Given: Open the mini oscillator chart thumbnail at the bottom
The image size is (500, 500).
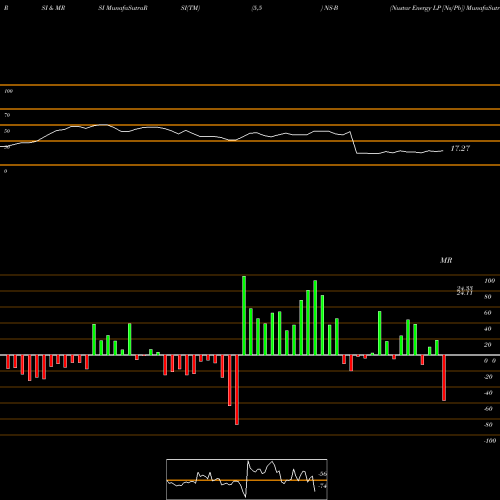Looking at the screenshot, I should click(247, 479).
